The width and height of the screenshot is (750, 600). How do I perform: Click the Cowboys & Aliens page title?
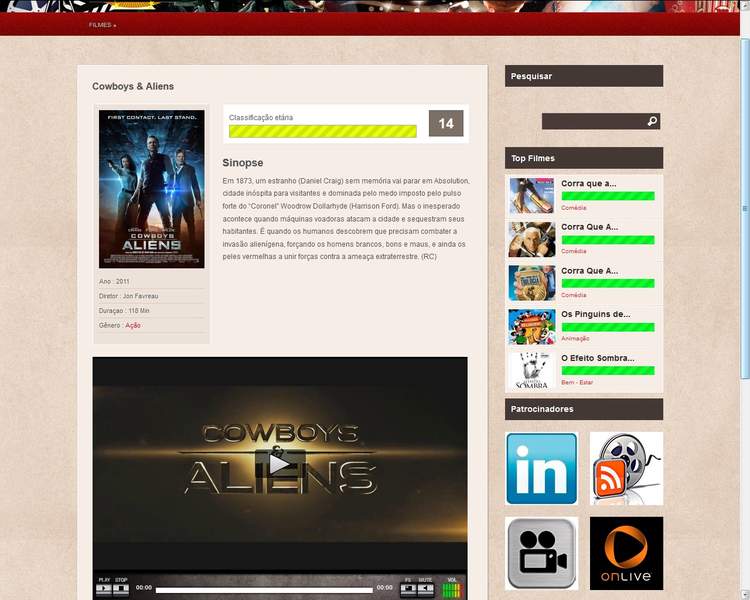click(x=133, y=86)
